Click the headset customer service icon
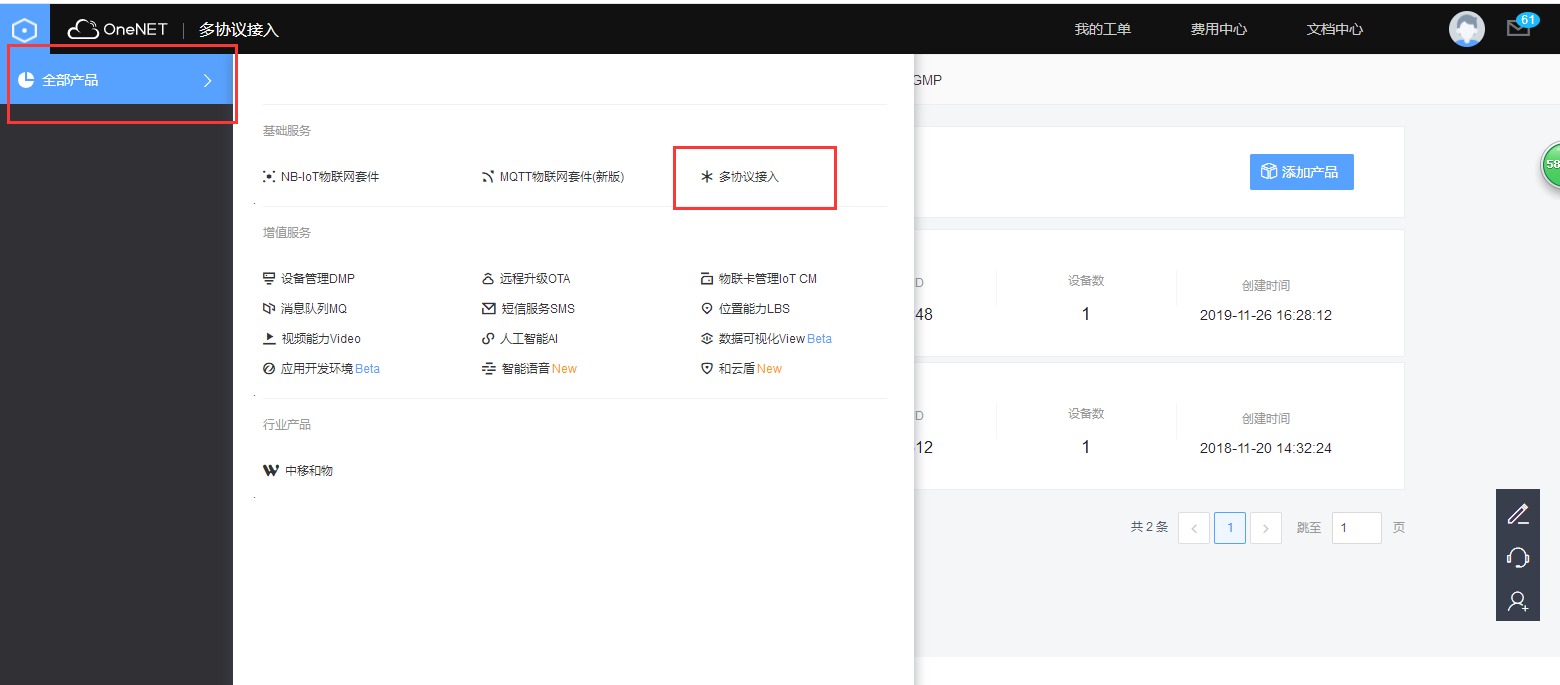The height and width of the screenshot is (685, 1560). (1518, 557)
